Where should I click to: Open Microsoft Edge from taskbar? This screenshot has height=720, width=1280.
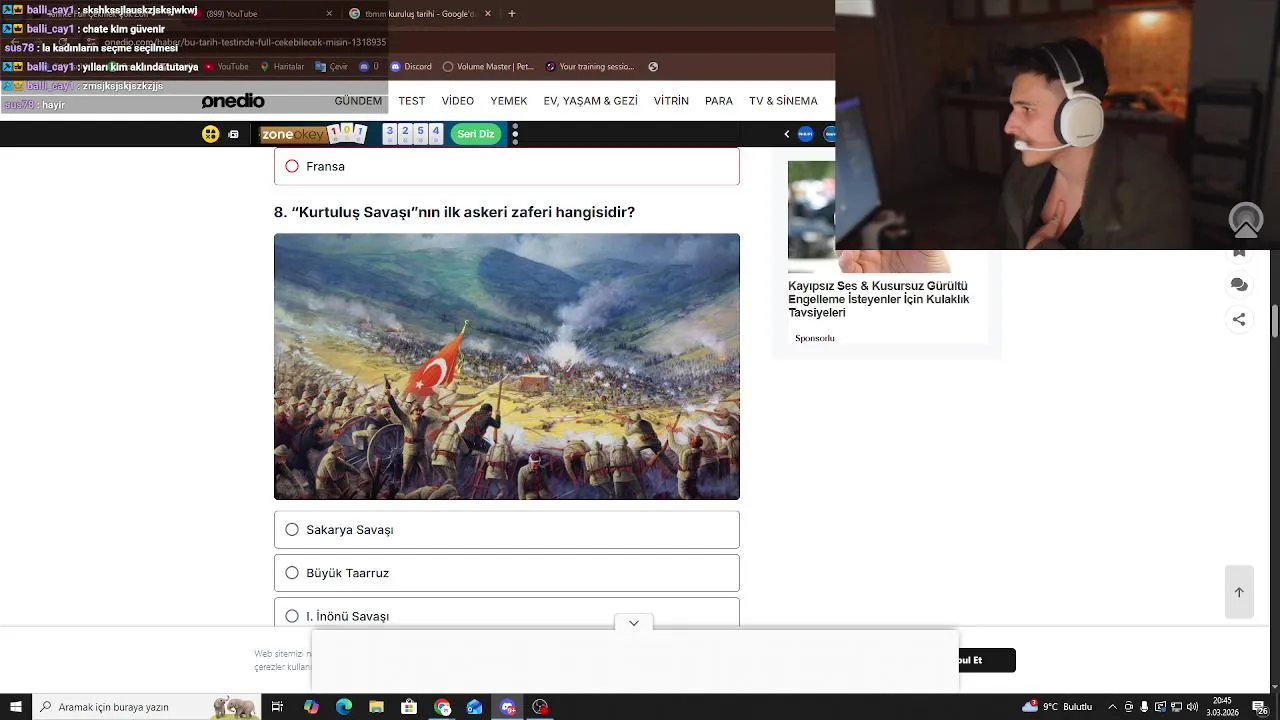pos(344,707)
